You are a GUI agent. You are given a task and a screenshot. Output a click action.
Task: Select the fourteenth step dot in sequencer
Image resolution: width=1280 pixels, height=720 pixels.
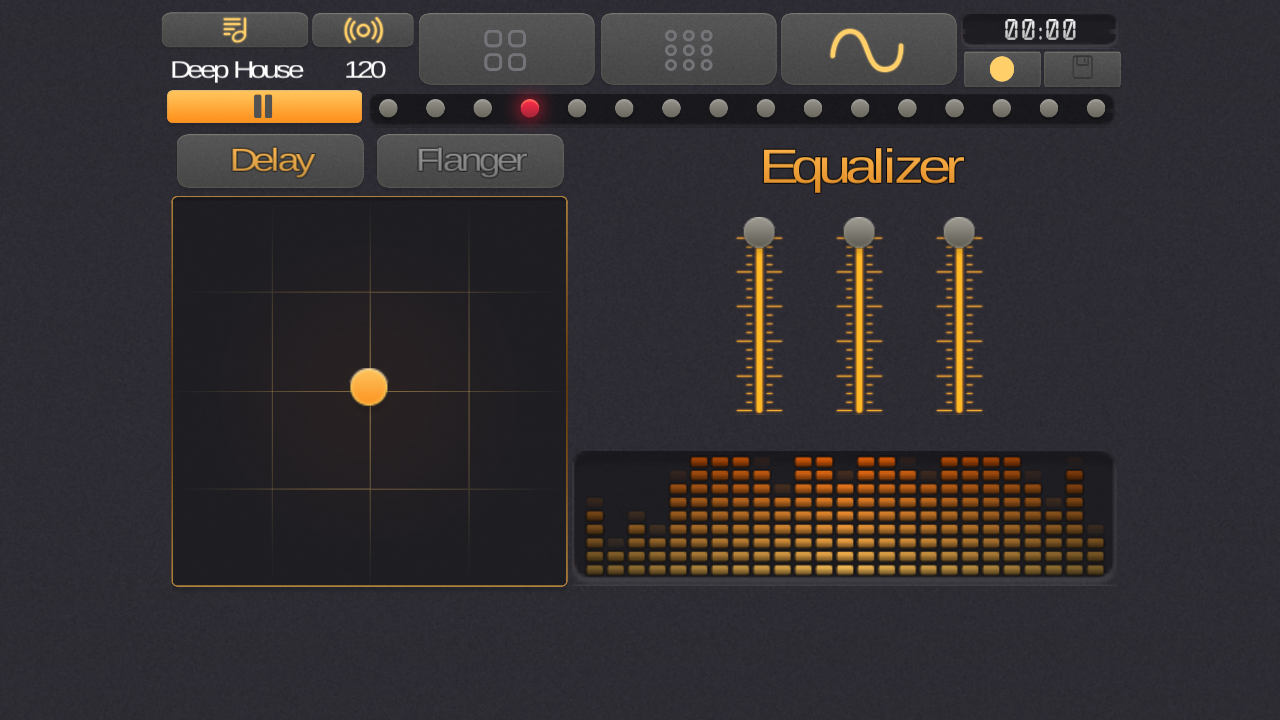1002,108
